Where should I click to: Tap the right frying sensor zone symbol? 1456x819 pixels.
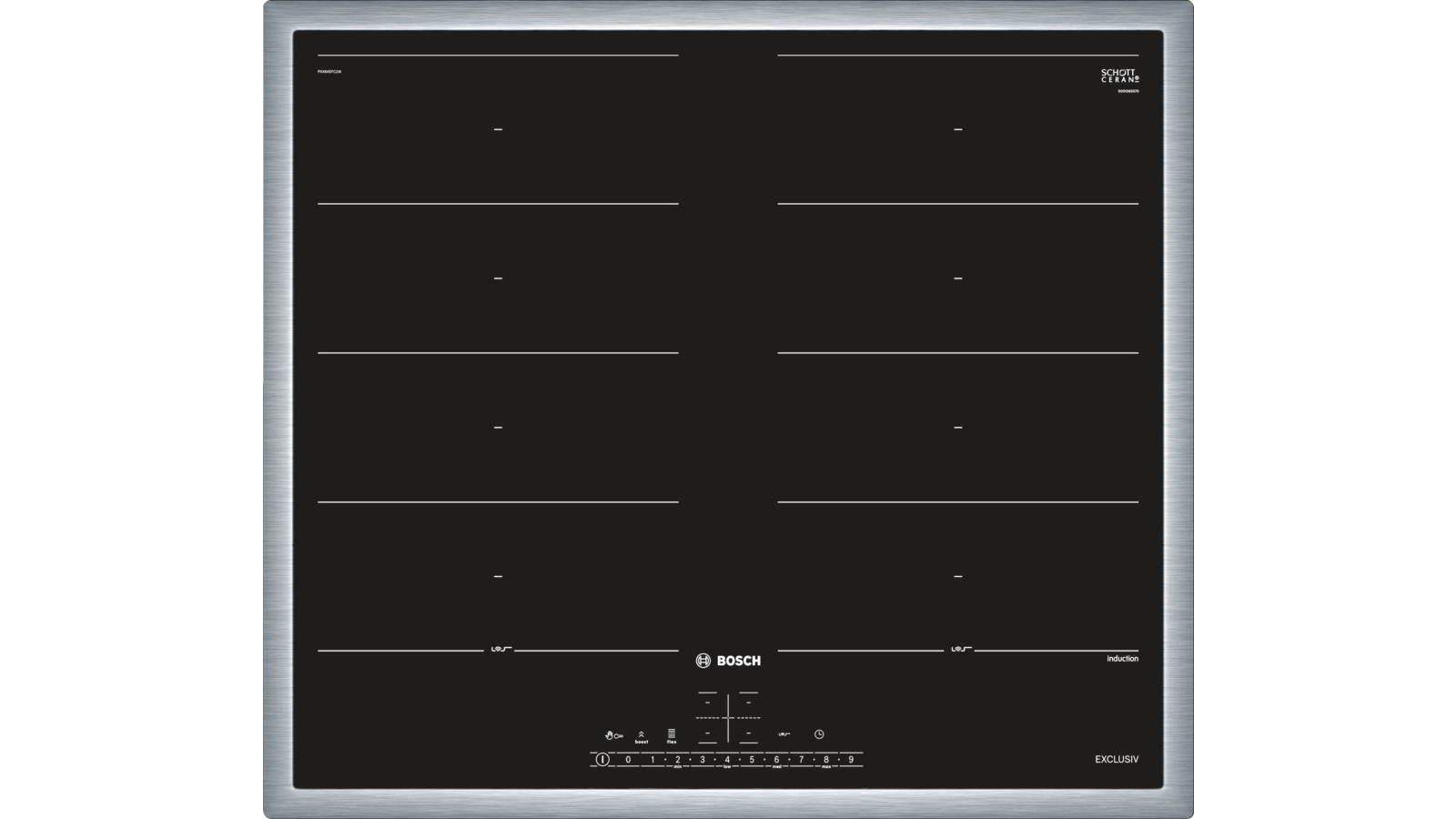tap(961, 648)
